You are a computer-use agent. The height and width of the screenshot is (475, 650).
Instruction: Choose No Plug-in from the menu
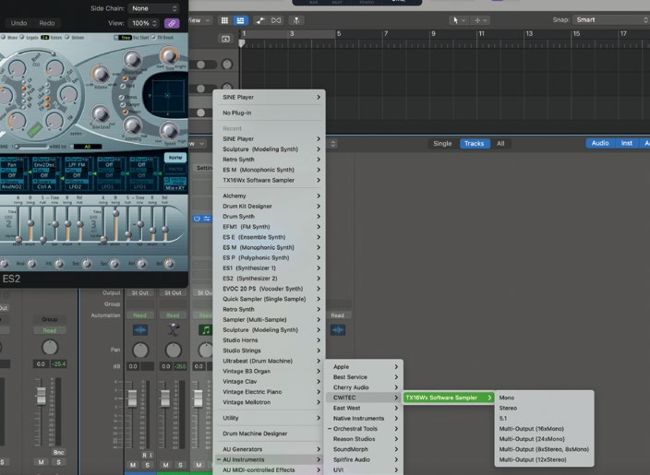pos(269,113)
